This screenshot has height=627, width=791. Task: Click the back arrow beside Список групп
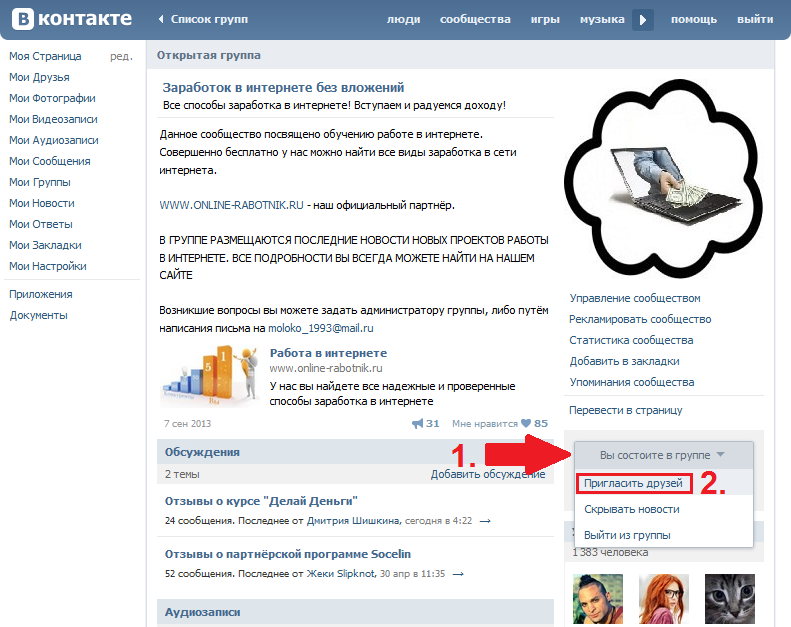point(161,19)
